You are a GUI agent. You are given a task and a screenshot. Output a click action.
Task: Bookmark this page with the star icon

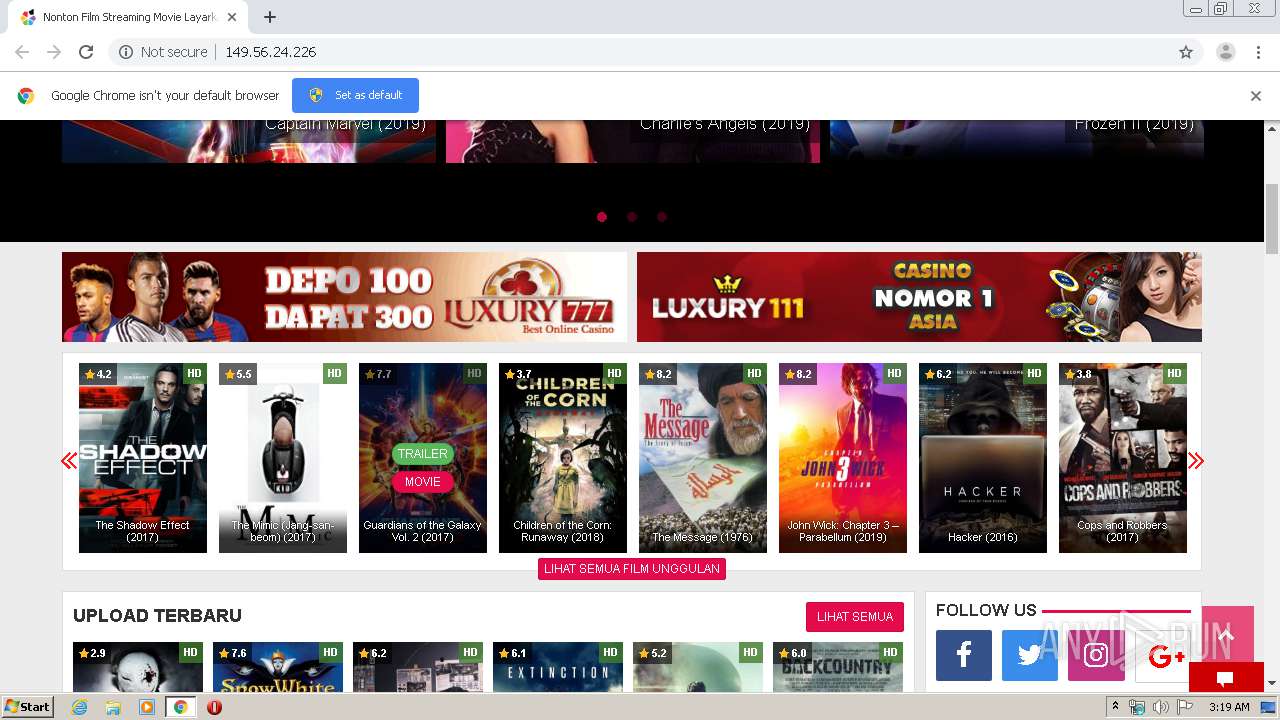(1186, 52)
